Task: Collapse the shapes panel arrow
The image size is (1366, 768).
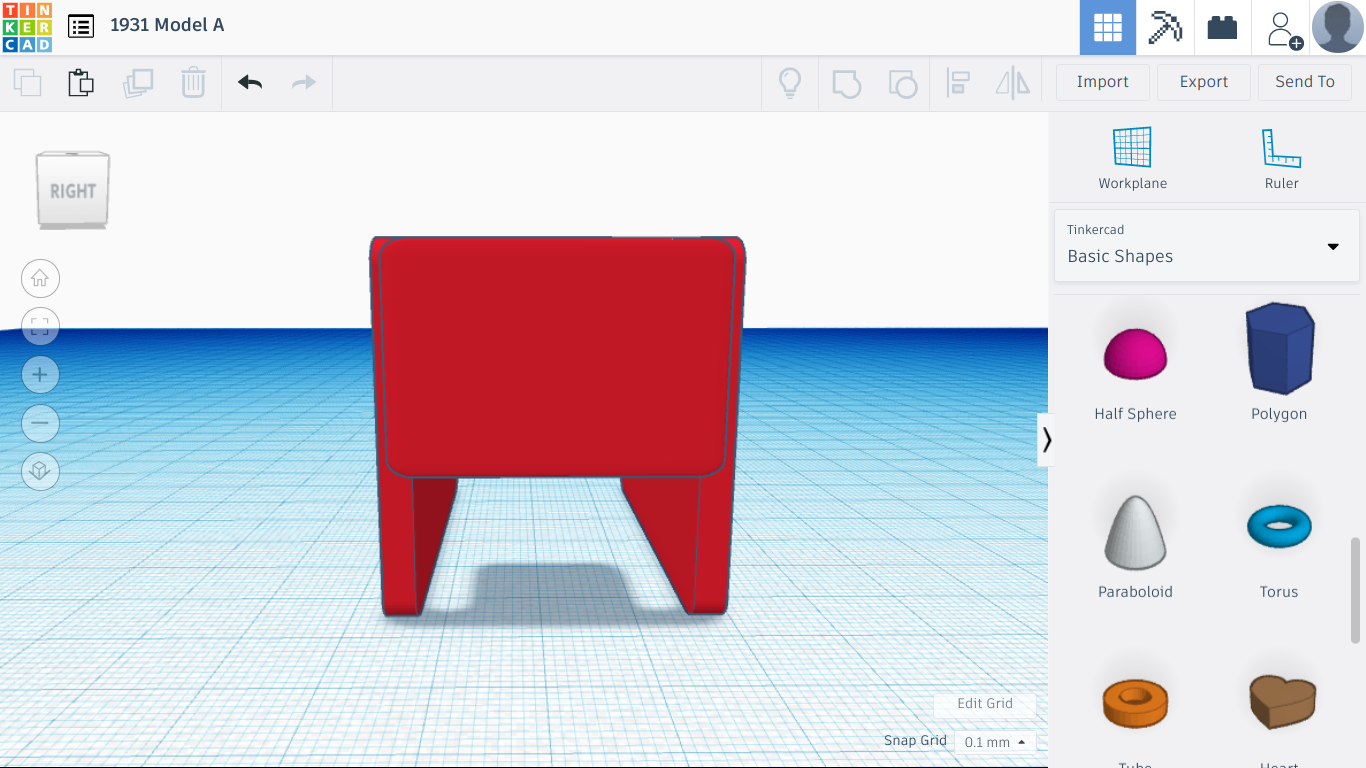Action: click(x=1046, y=440)
